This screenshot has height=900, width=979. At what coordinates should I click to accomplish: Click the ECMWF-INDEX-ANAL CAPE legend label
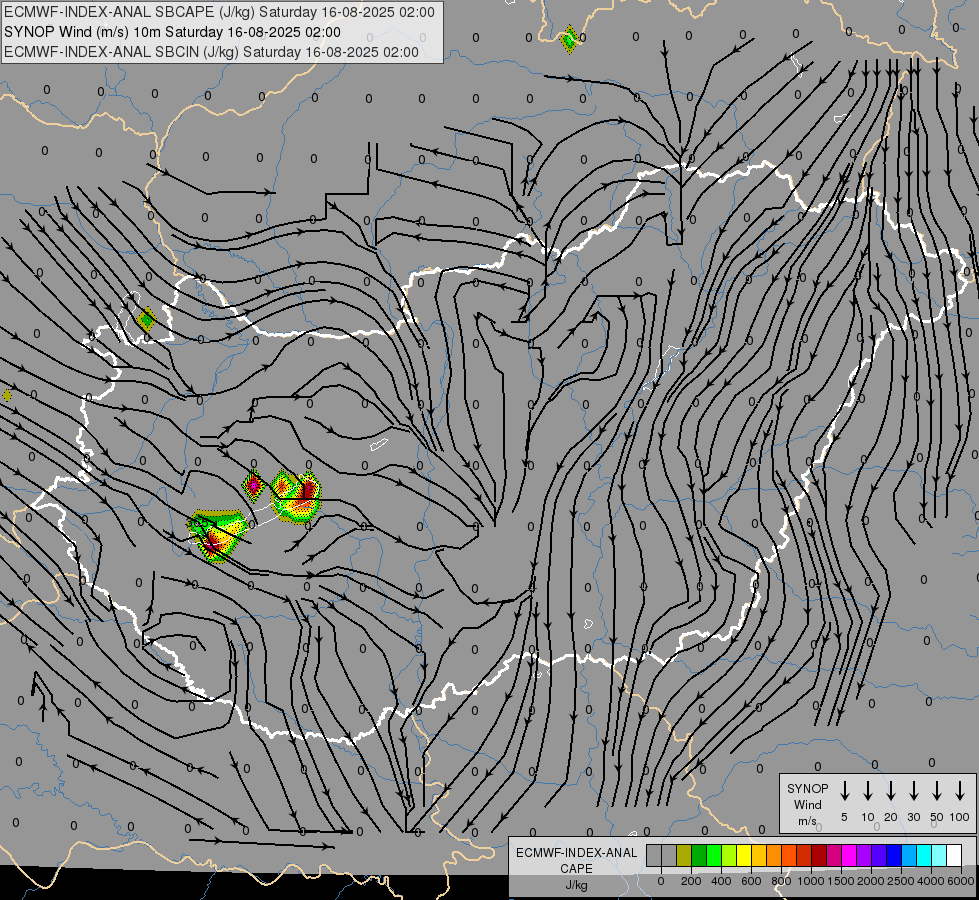(576, 860)
